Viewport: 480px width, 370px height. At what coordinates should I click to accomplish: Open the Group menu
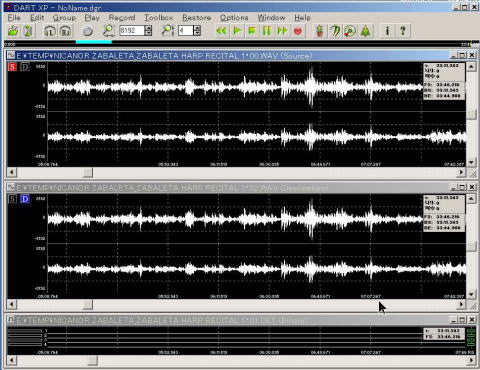[x=64, y=18]
